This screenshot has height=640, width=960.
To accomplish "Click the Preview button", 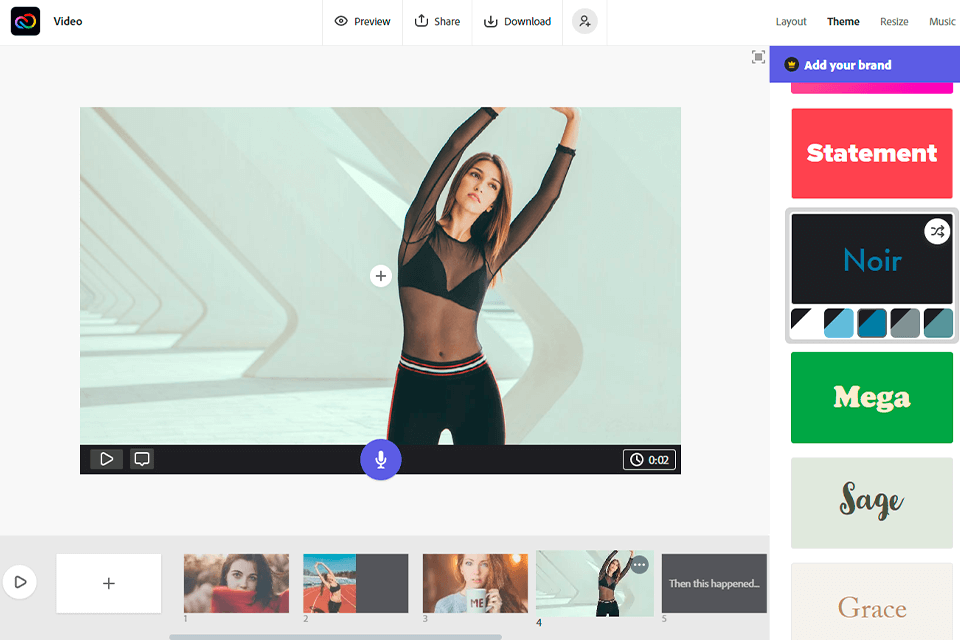I will pyautogui.click(x=362, y=21).
